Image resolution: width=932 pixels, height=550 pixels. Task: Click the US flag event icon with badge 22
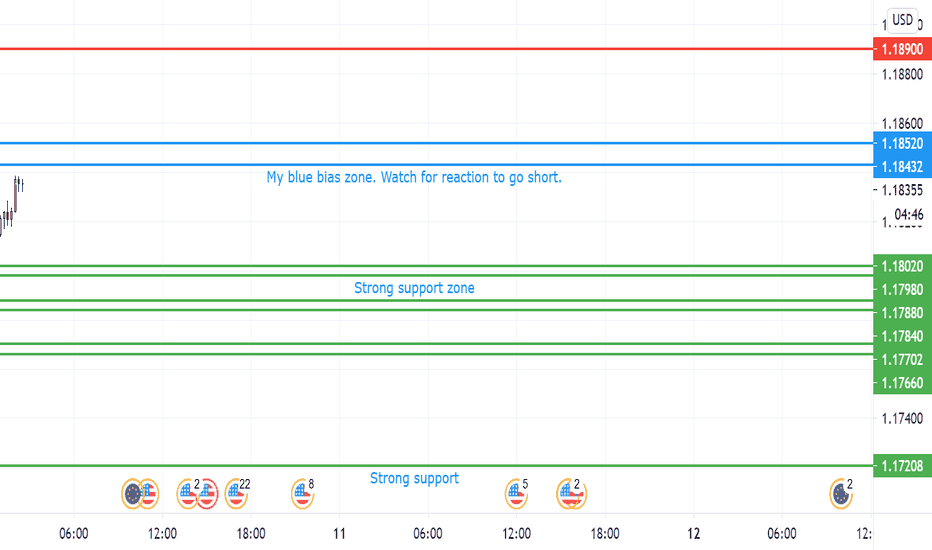[235, 494]
